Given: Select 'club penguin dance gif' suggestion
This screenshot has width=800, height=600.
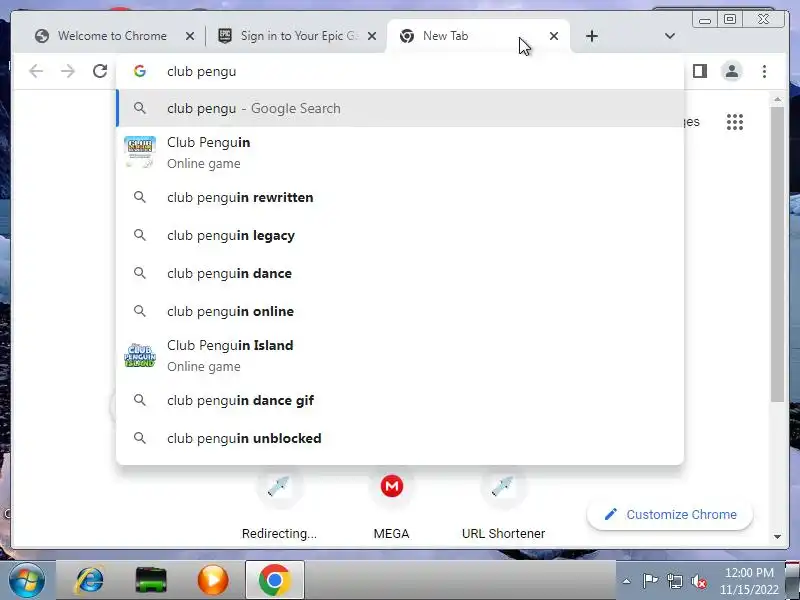Looking at the screenshot, I should [x=401, y=401].
